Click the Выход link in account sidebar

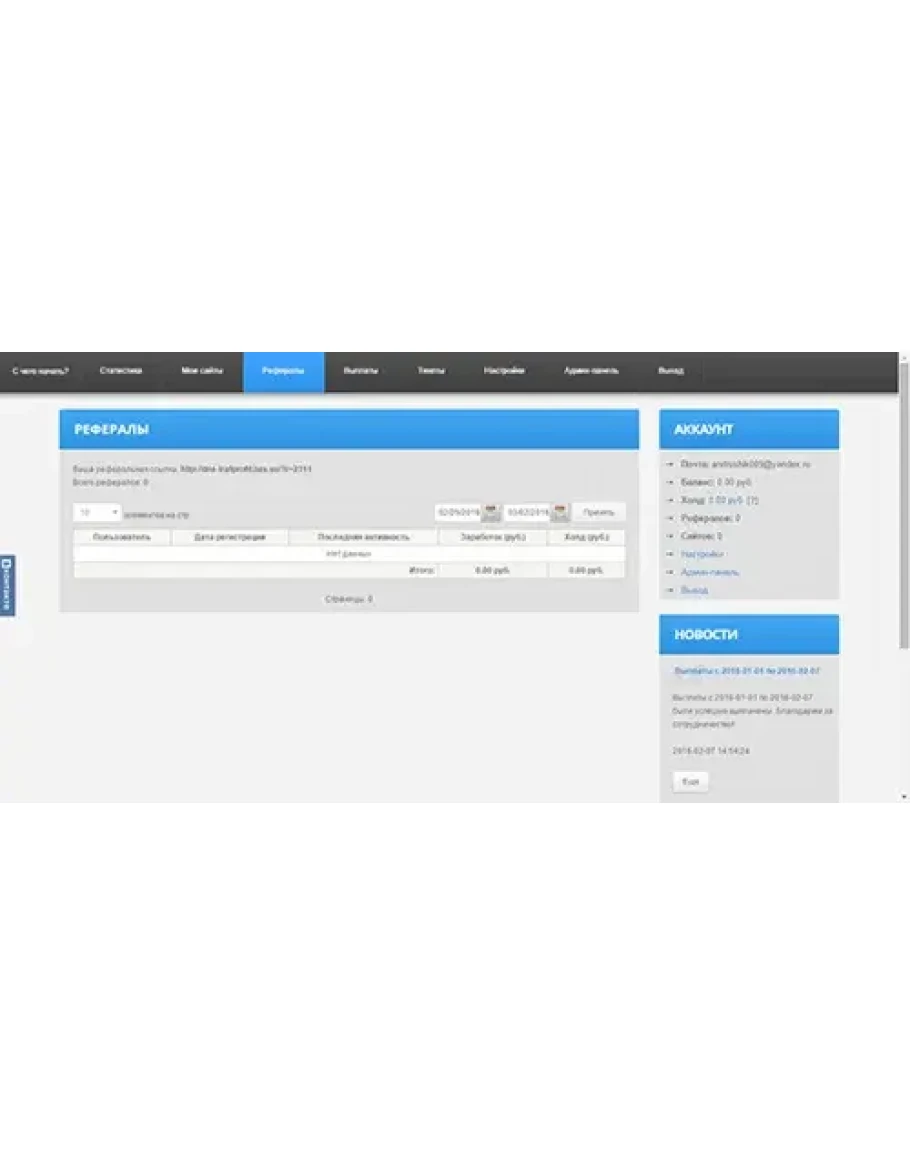click(x=694, y=590)
